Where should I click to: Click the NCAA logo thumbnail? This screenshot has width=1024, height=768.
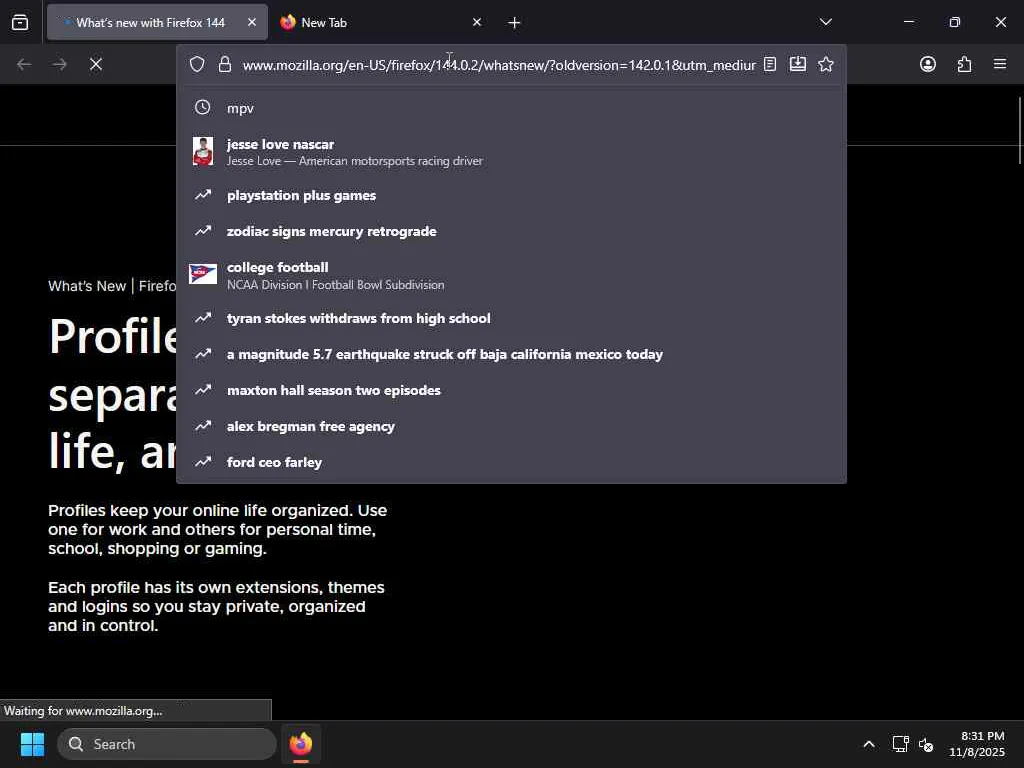203,274
